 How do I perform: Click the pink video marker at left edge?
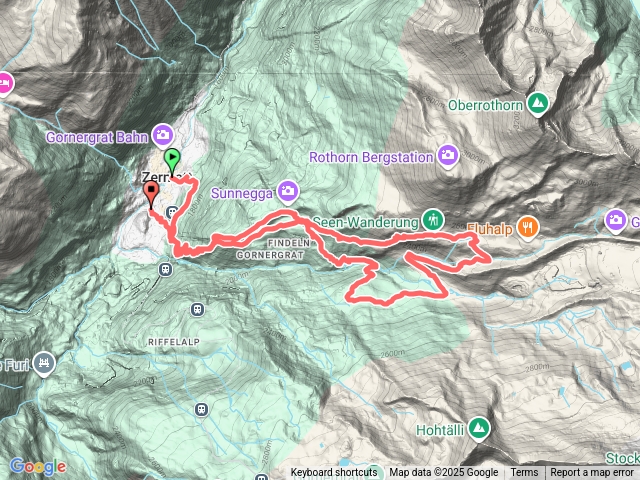point(5,83)
